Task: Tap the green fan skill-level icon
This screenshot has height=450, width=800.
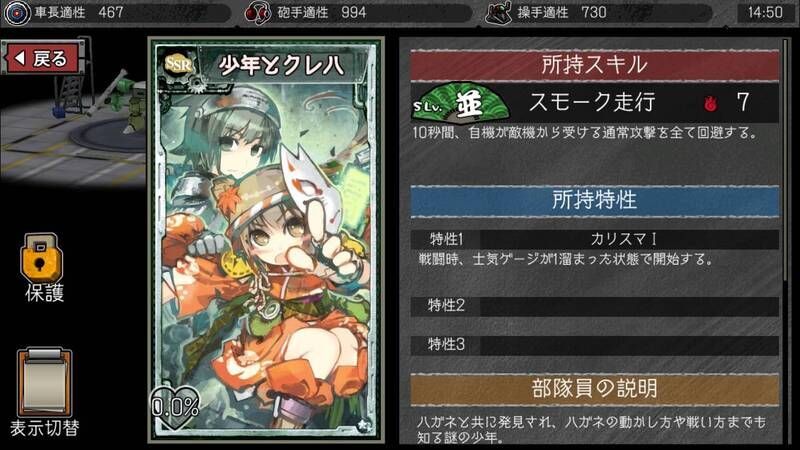Action: [x=460, y=103]
